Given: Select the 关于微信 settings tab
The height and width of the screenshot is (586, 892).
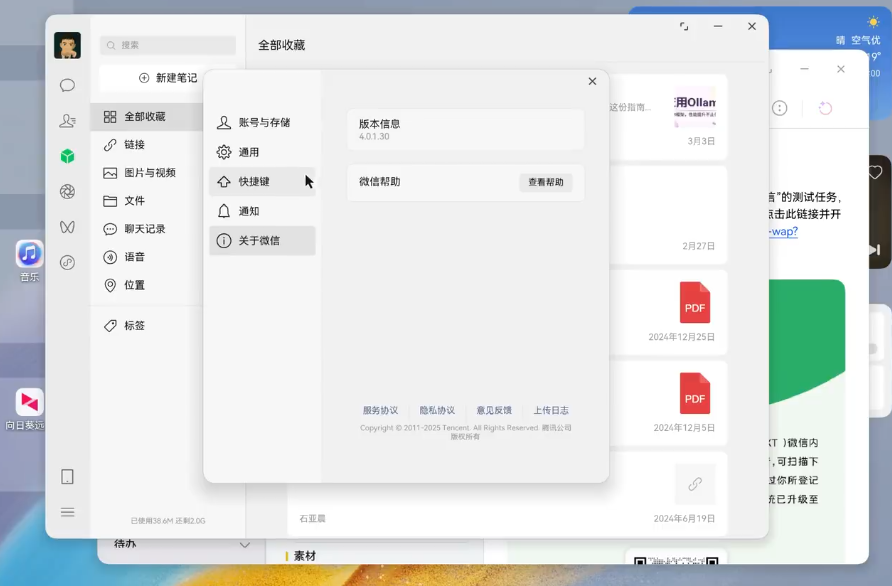Looking at the screenshot, I should pos(262,241).
